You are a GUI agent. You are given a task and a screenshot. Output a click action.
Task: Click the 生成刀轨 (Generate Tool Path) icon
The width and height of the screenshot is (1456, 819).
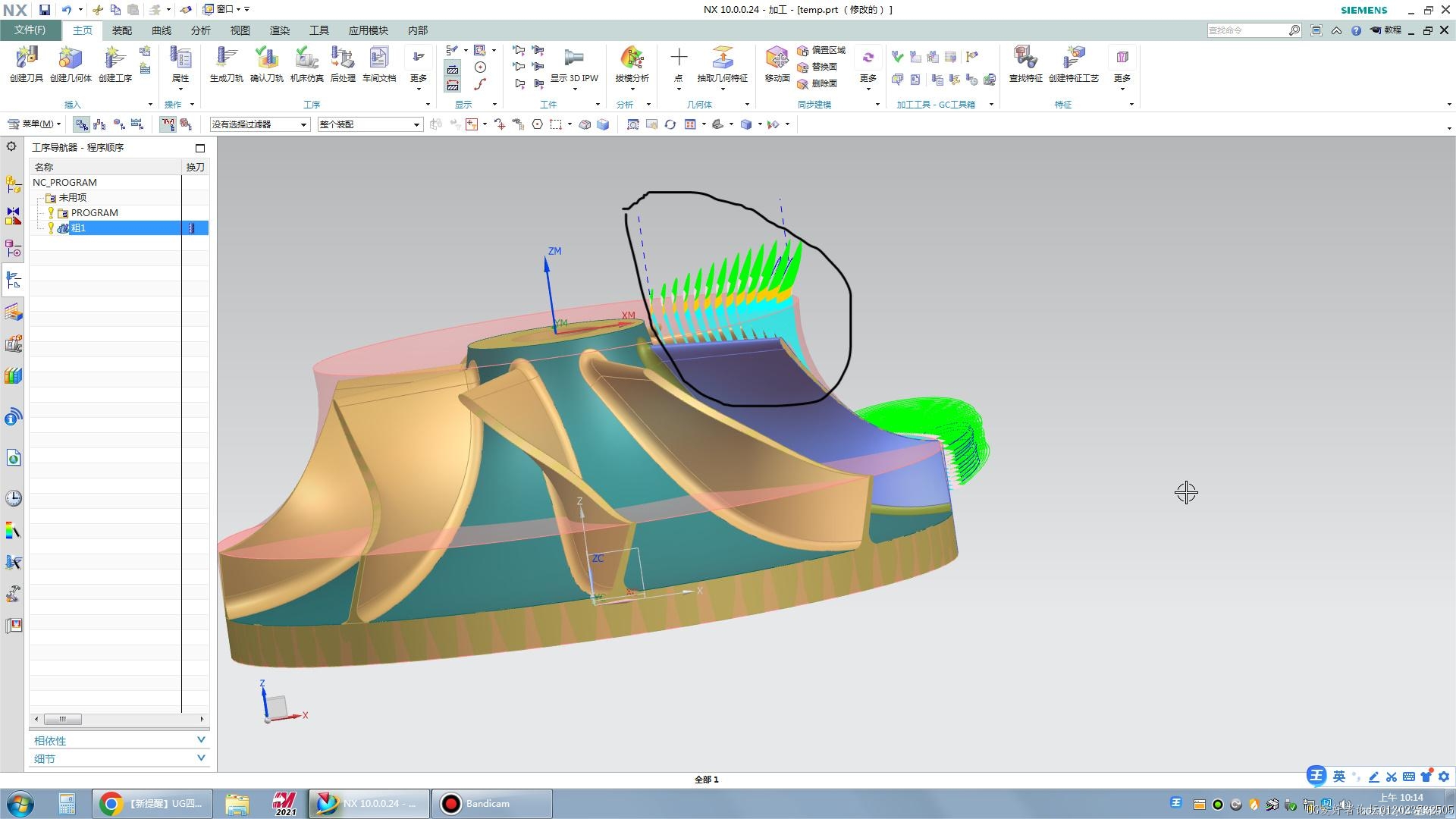click(226, 64)
